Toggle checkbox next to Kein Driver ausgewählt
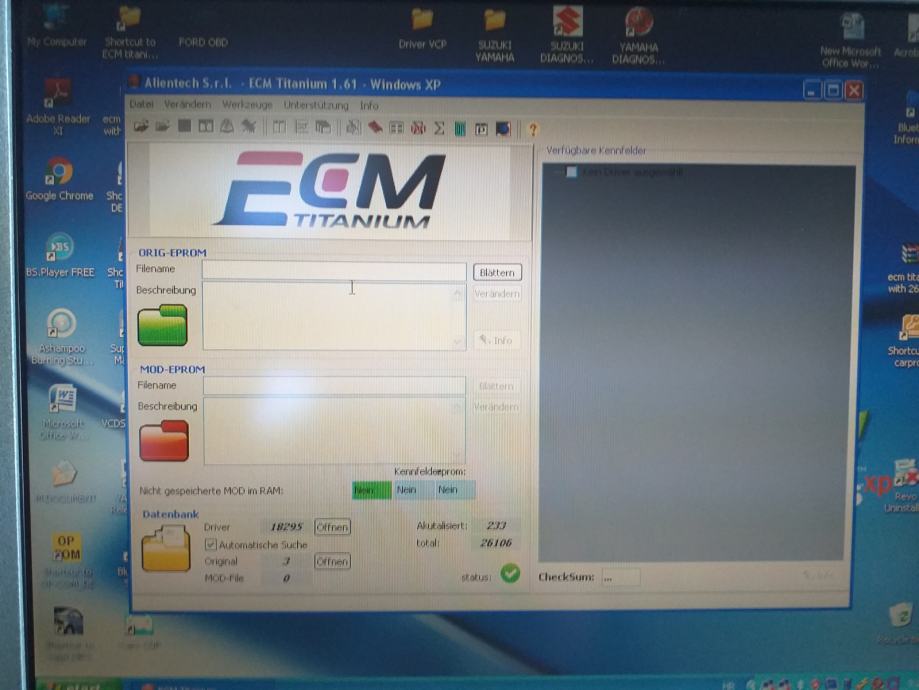Viewport: 919px width, 690px height. coord(571,171)
